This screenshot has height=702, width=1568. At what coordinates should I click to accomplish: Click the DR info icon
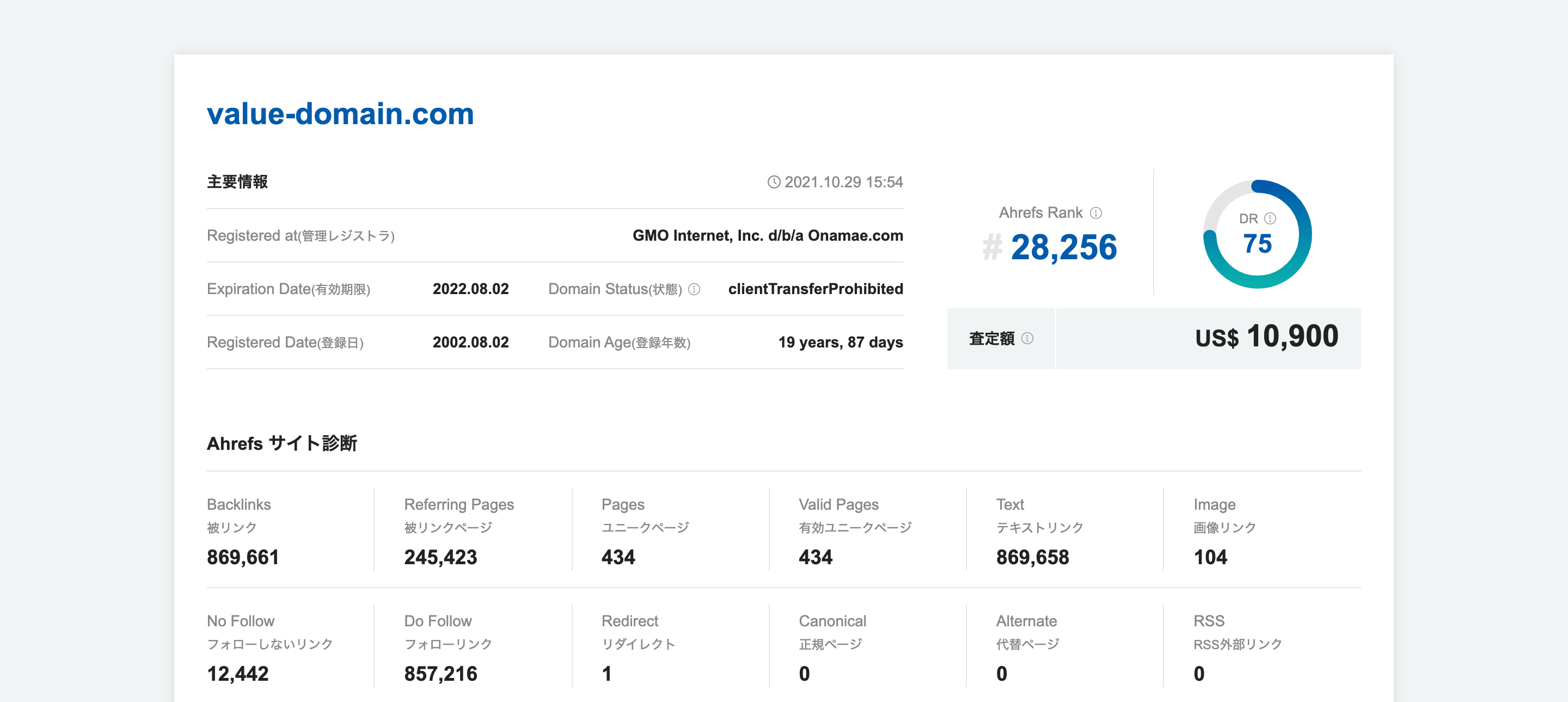click(x=1270, y=218)
